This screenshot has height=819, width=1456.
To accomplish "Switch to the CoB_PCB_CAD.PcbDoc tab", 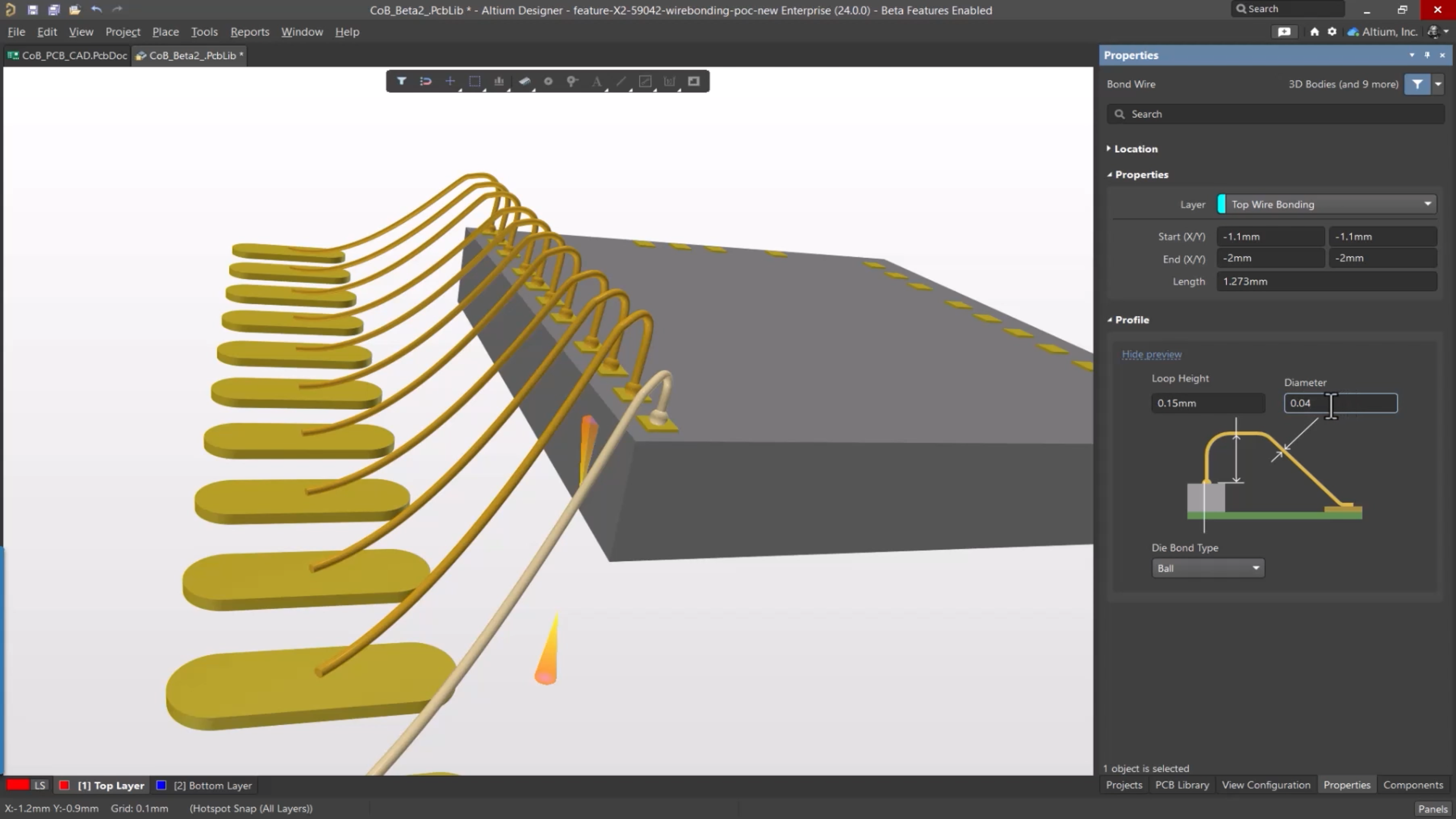I will pyautogui.click(x=68, y=55).
